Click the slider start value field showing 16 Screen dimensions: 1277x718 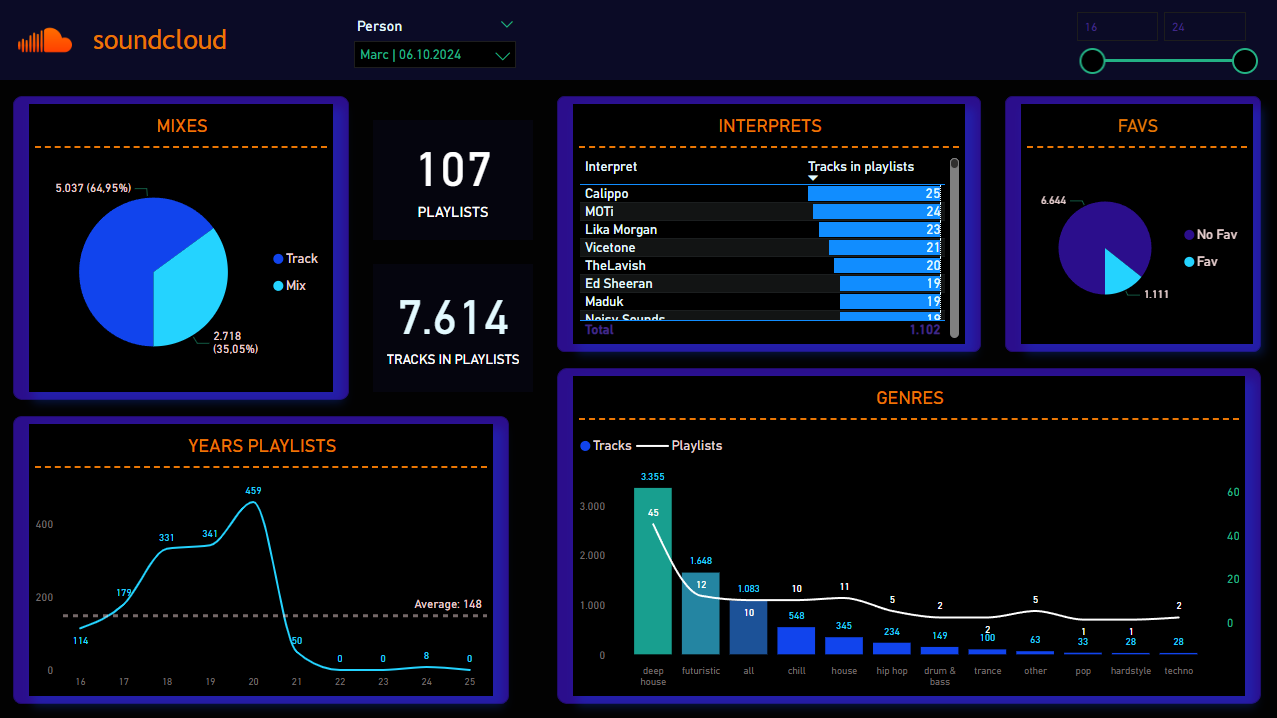(1117, 27)
